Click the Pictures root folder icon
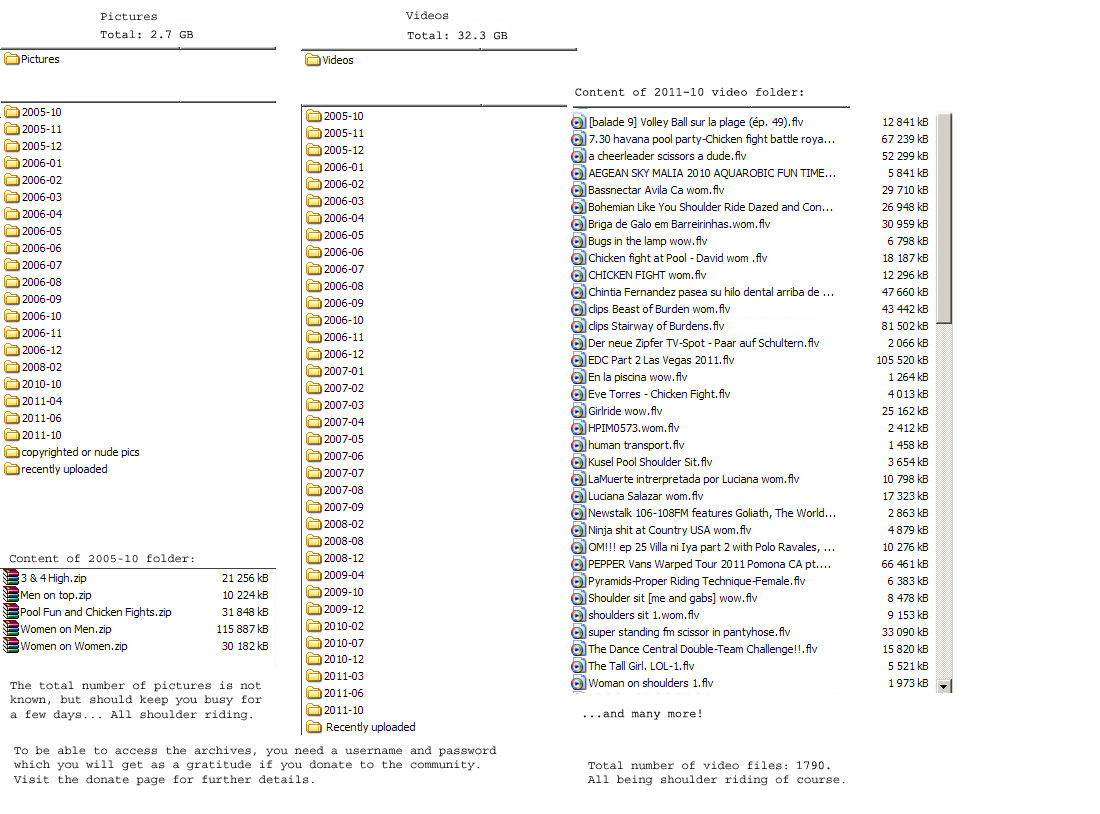Screen dimensions: 1100x814 click(x=12, y=59)
